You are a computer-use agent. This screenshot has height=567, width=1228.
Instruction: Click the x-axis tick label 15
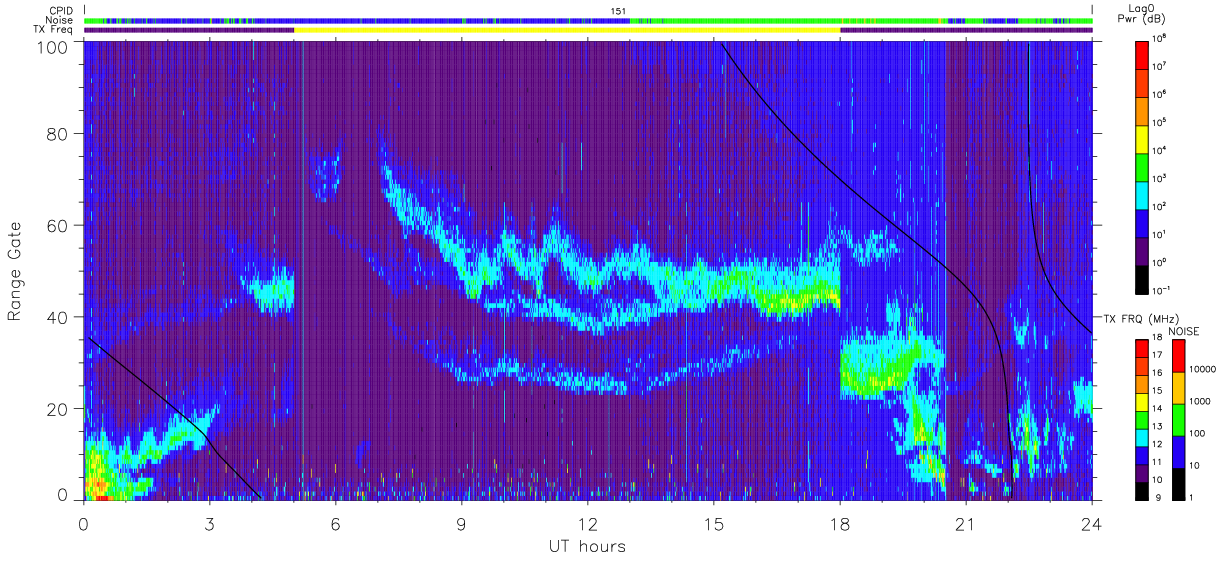[713, 524]
